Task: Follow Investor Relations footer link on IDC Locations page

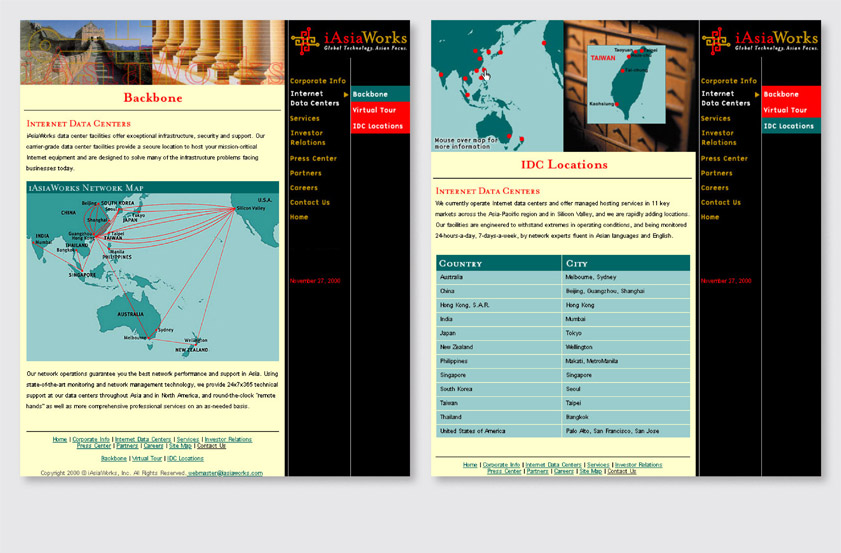Action: [x=638, y=464]
